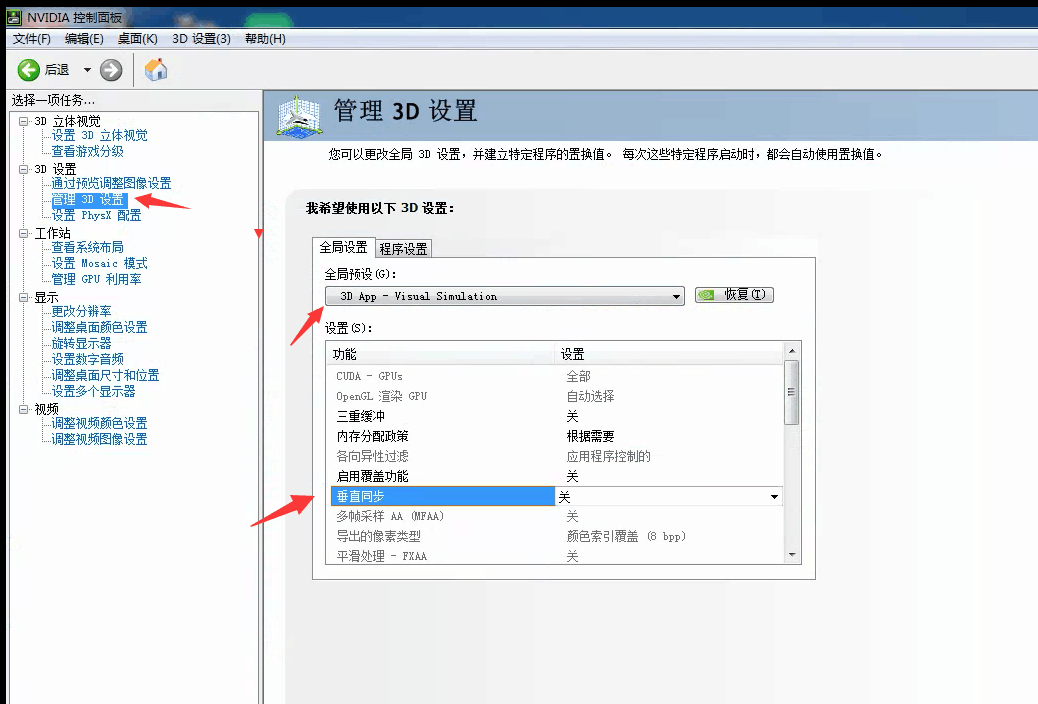1038x704 pixels.
Task: Select the 启用覆盖功能 settings row
Action: click(x=556, y=476)
